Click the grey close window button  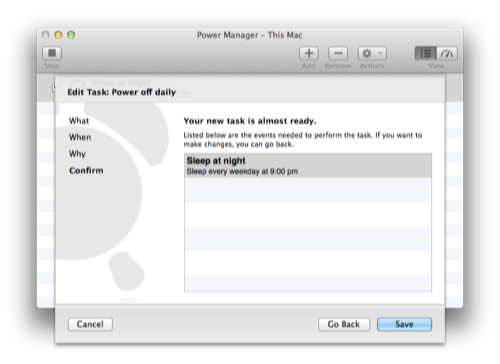46,35
